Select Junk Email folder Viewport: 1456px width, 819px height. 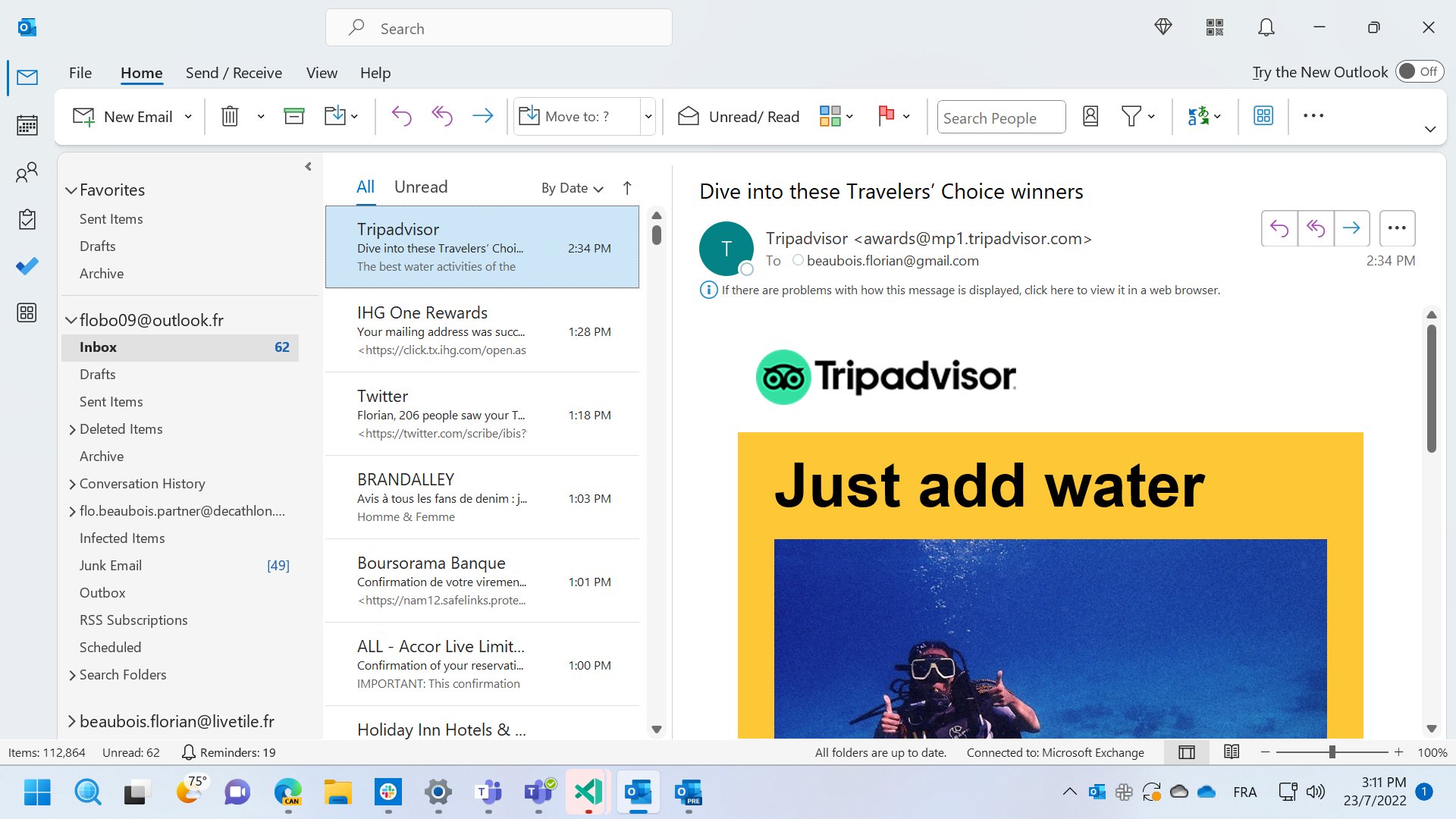pos(180,566)
